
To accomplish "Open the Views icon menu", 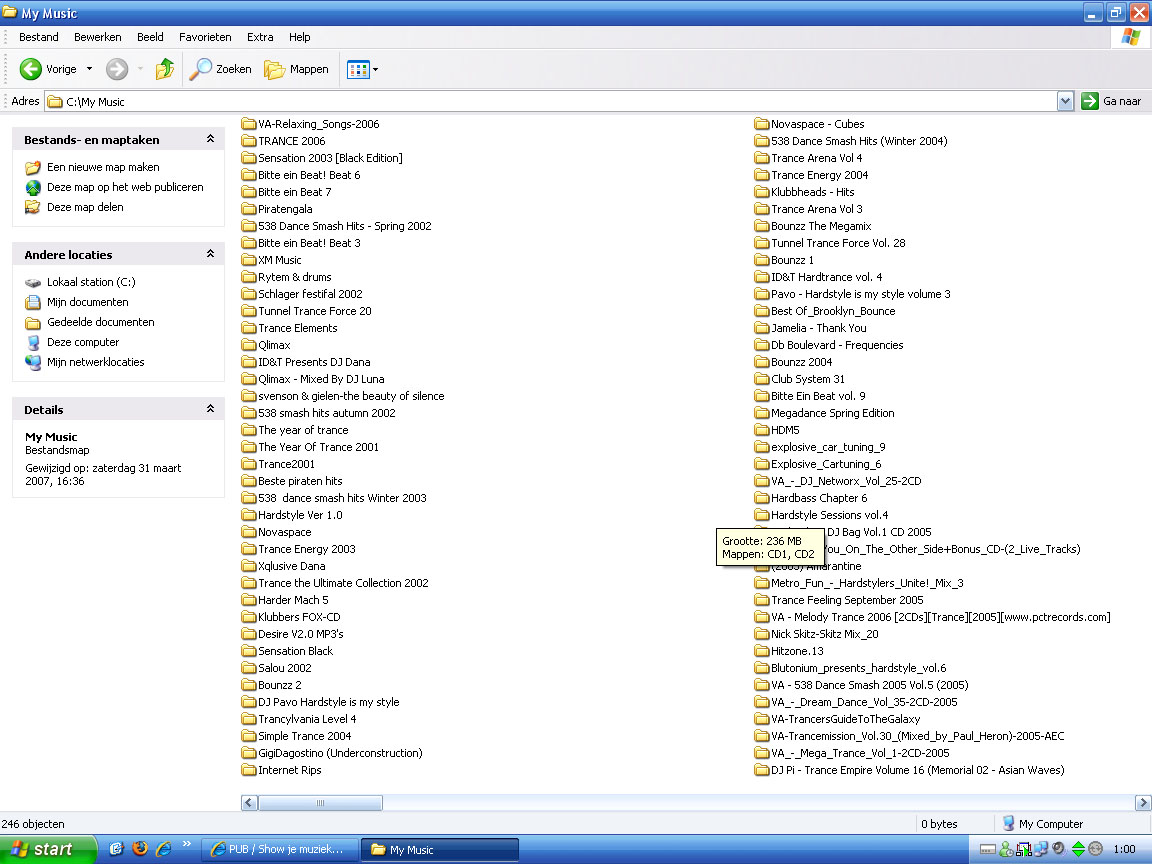I will (358, 70).
